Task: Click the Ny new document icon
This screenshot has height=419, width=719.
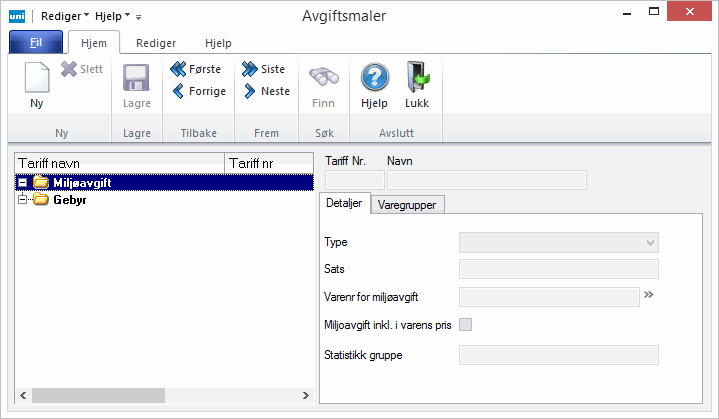Action: 37,78
